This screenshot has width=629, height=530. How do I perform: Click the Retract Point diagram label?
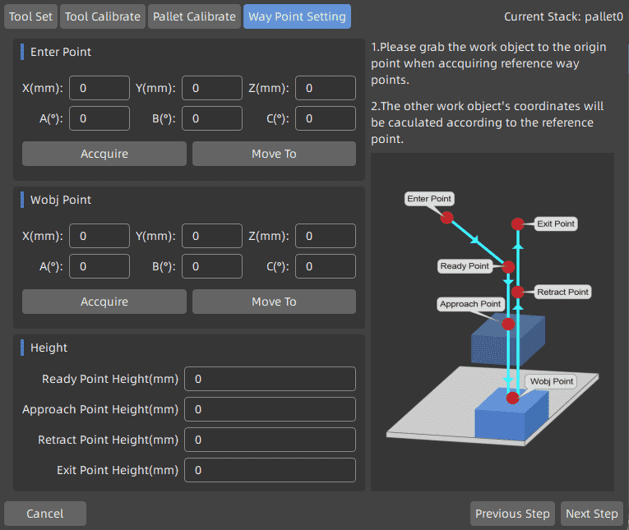562,292
